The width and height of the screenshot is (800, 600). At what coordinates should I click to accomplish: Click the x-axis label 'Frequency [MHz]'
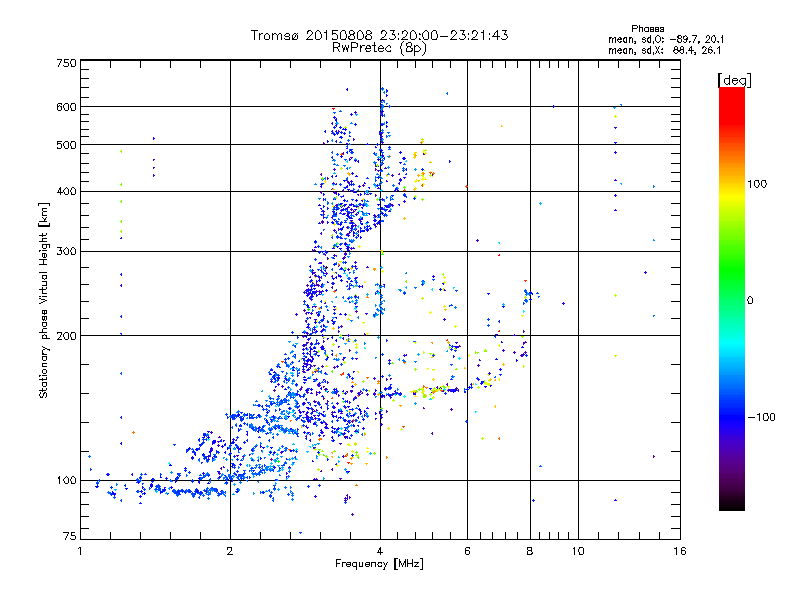379,564
